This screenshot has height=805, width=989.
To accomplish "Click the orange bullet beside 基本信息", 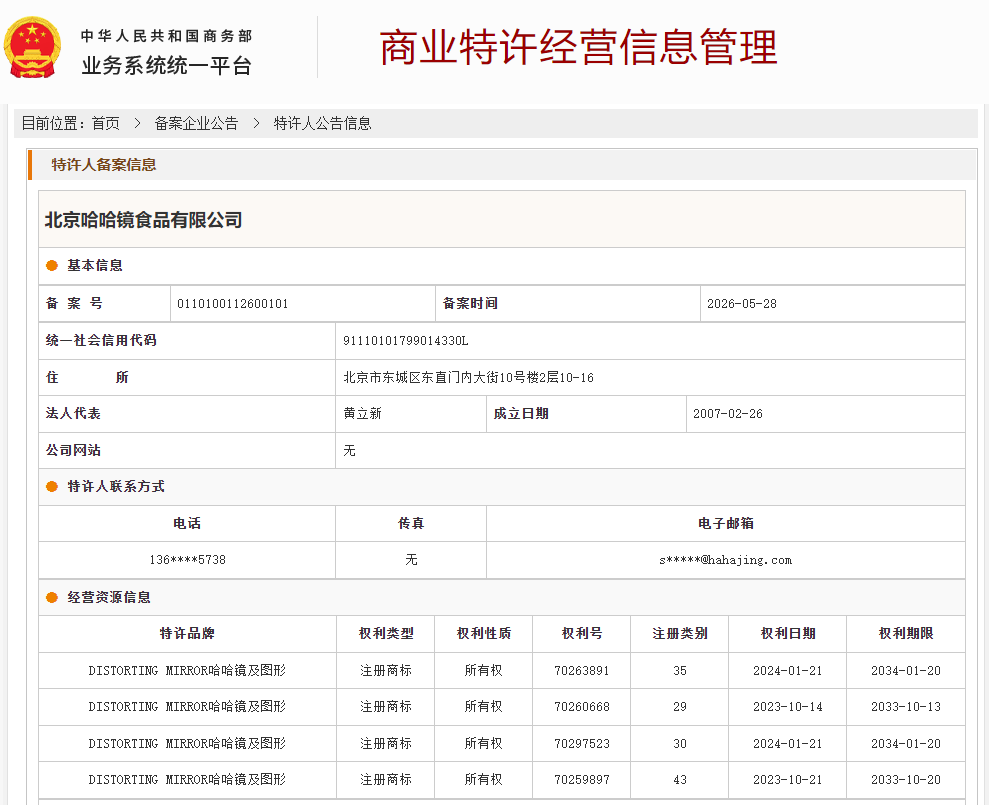I will 52,266.
